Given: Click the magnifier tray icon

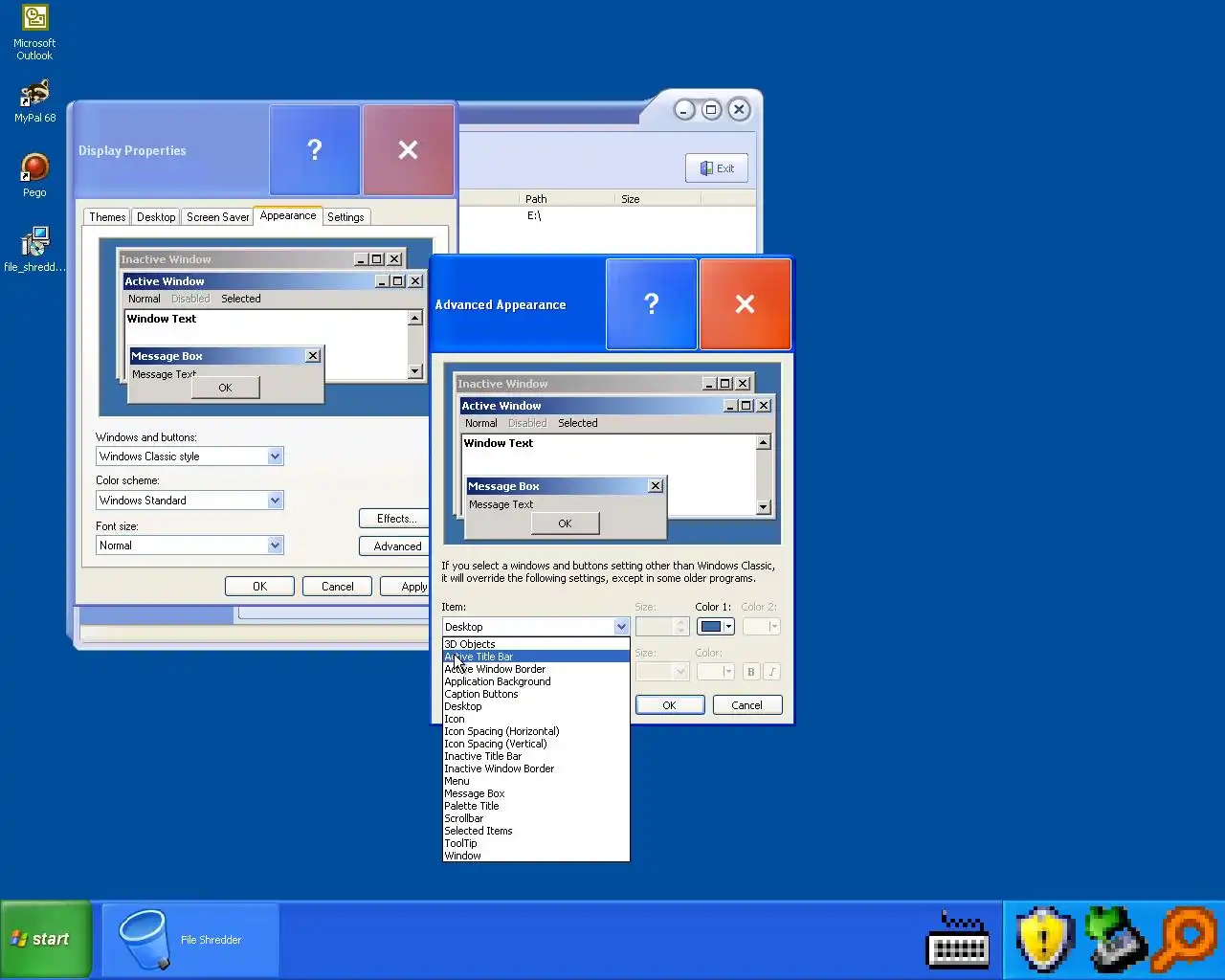Looking at the screenshot, I should 1186,940.
